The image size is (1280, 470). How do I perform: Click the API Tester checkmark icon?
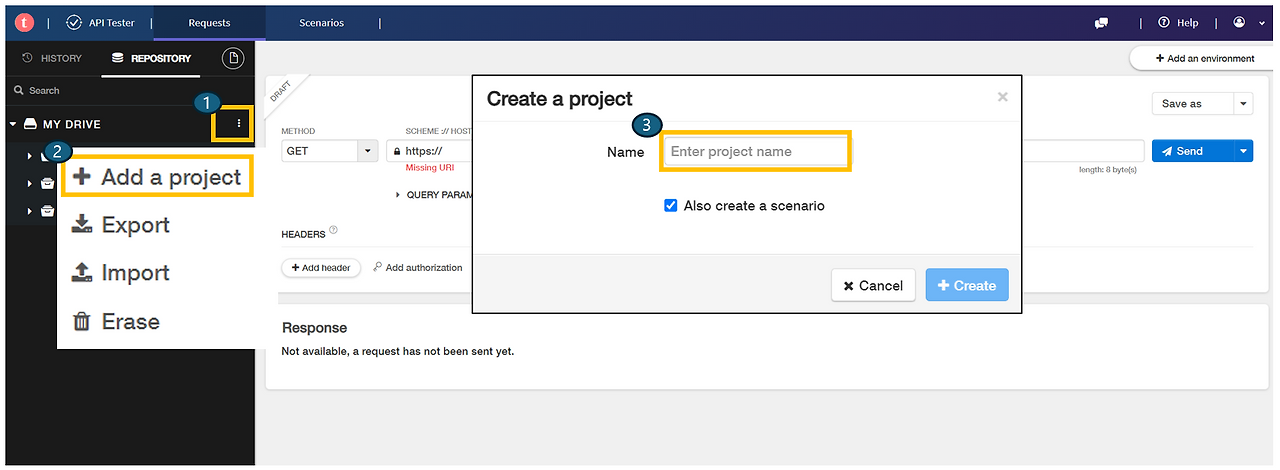point(75,22)
